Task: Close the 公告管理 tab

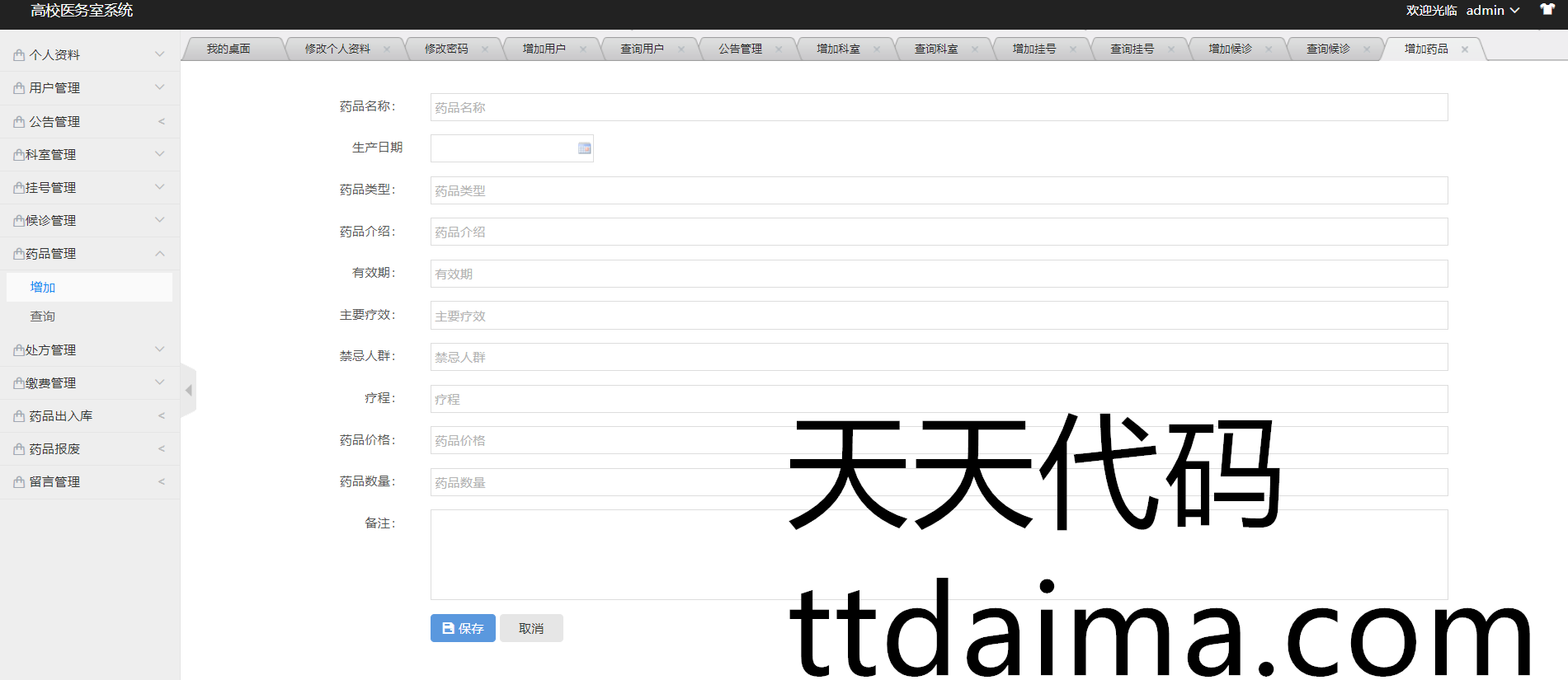Action: point(779,49)
